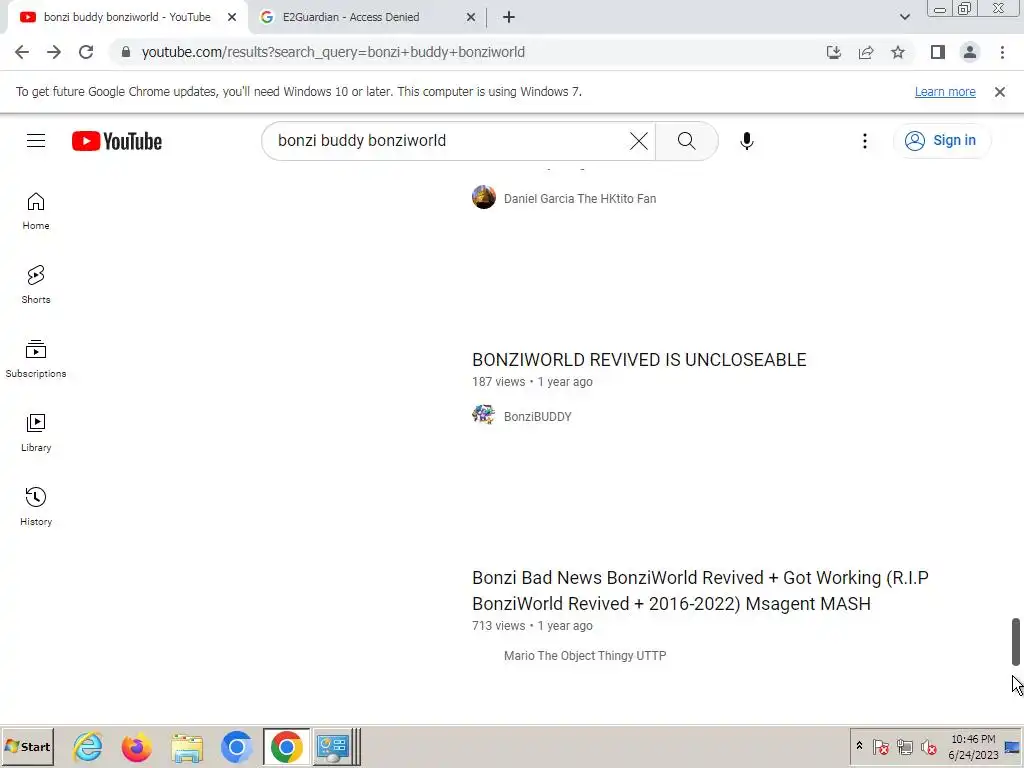Screen dimensions: 1024x768
Task: Open Subscriptions in the sidebar
Action: (x=36, y=359)
